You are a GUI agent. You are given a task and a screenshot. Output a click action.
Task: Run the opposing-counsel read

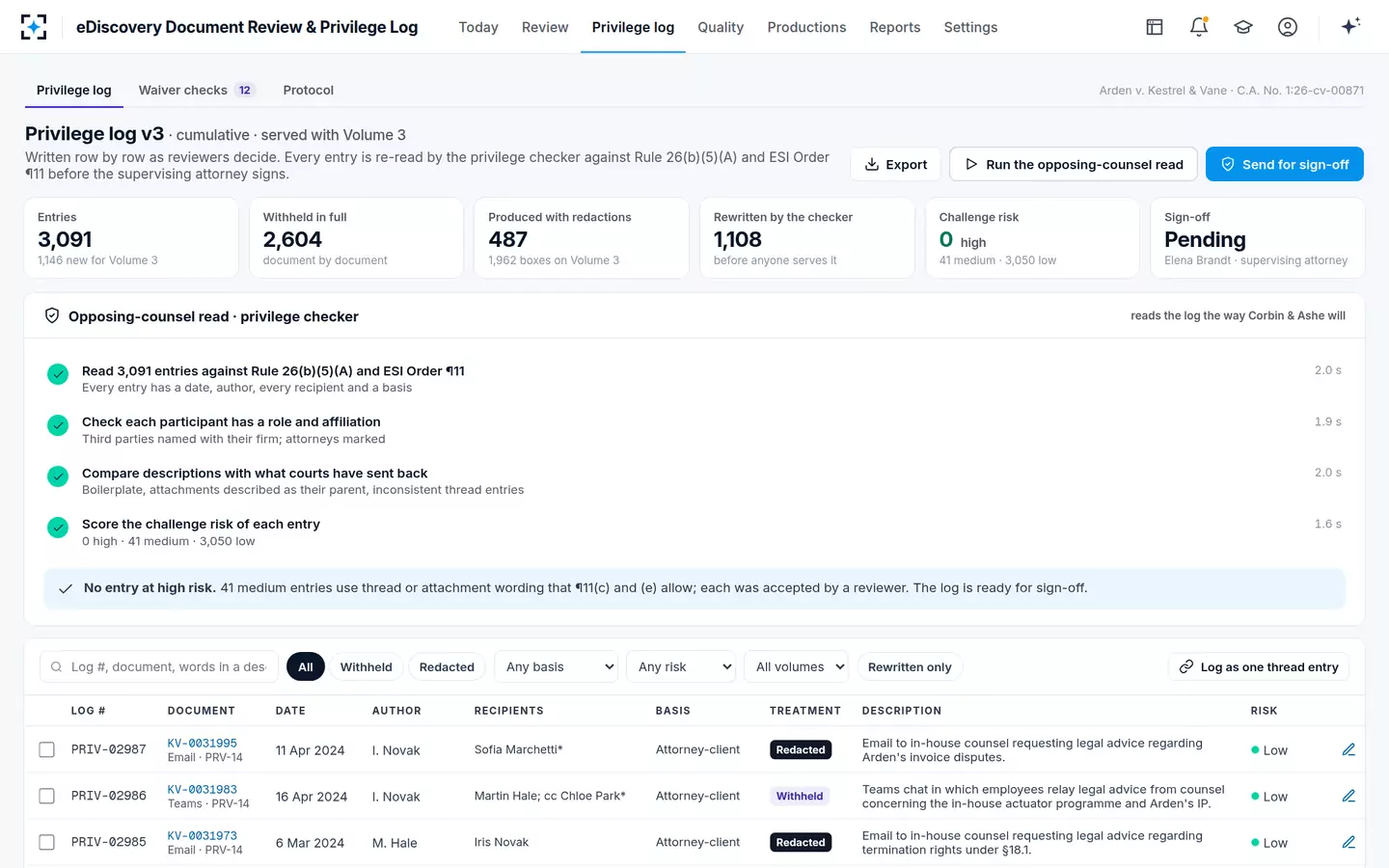1074,164
